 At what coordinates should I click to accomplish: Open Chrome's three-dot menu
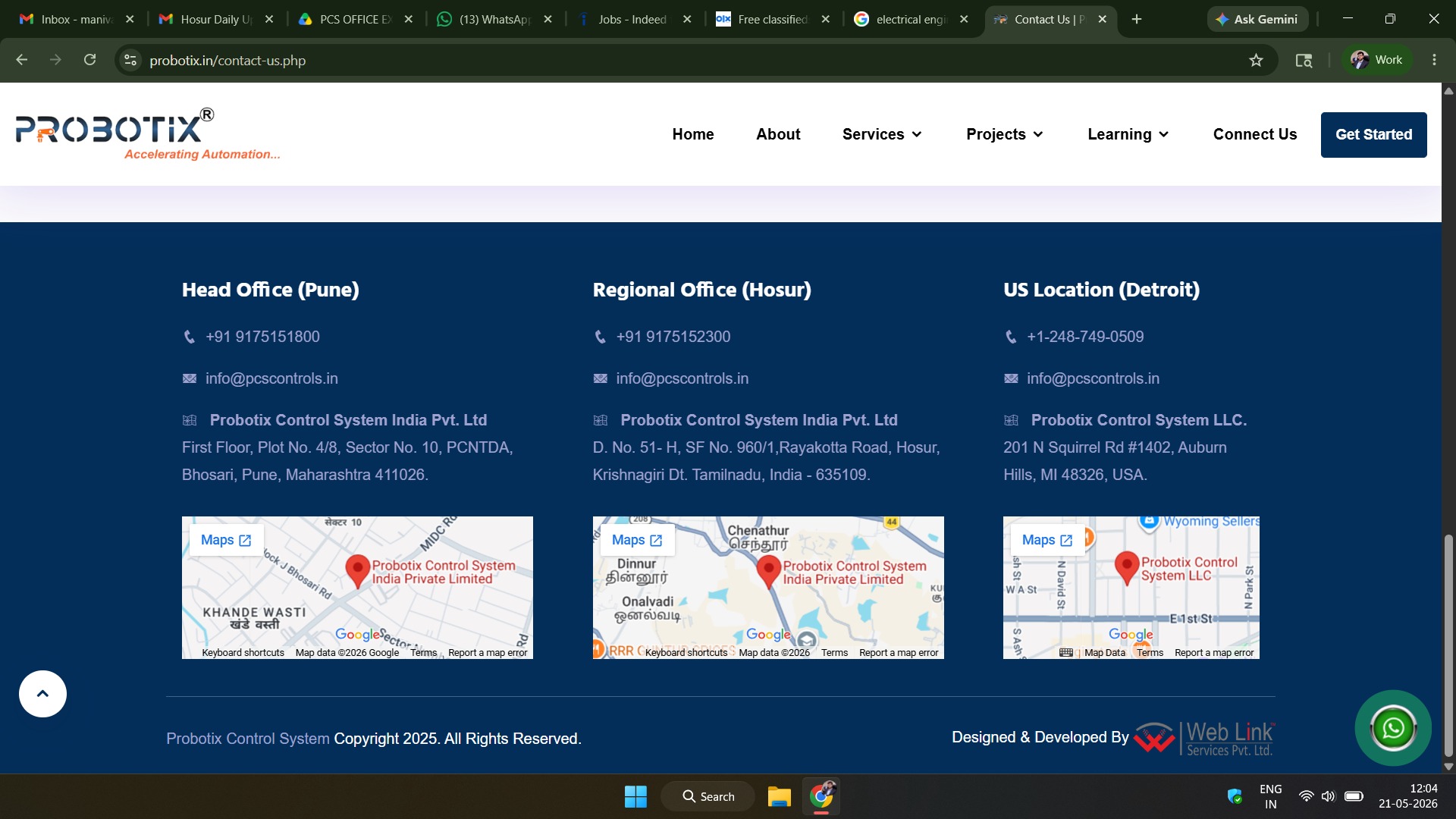tap(1434, 60)
